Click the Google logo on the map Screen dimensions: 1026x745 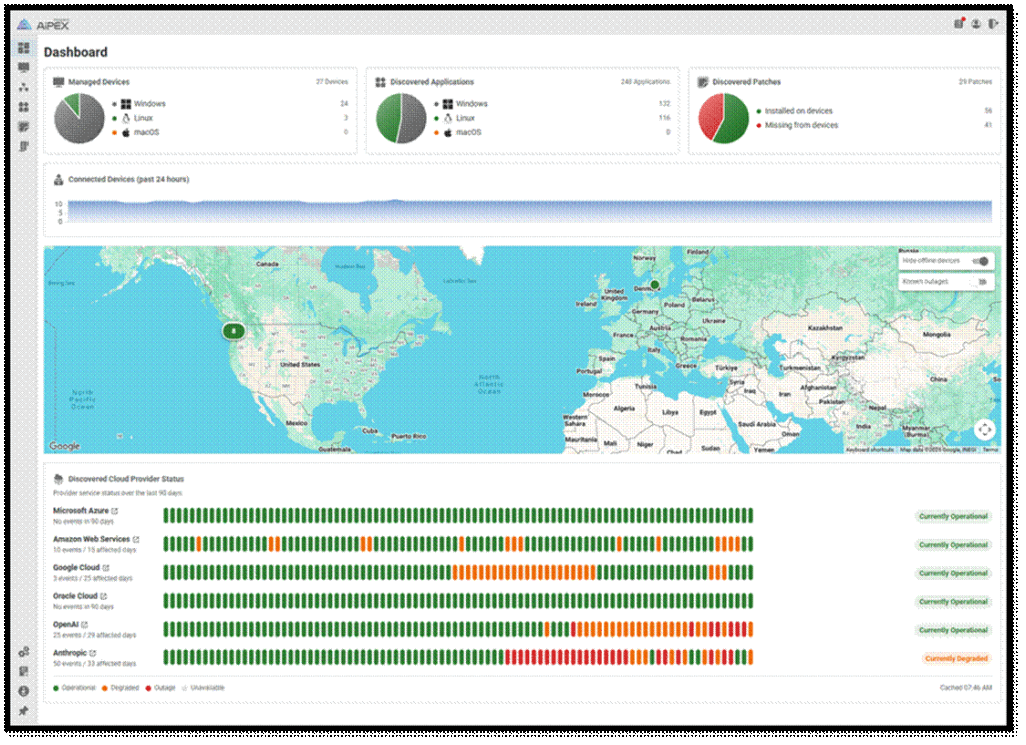click(64, 446)
